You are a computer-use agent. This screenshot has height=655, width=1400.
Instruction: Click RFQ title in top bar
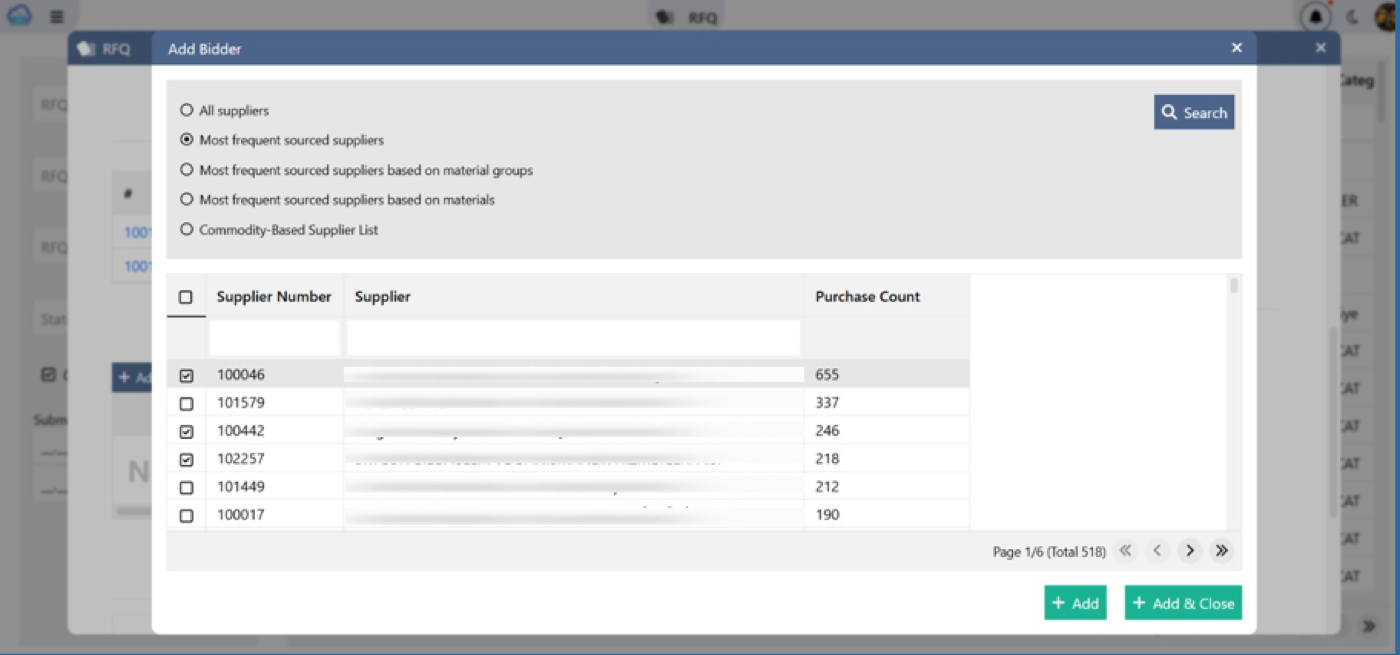click(703, 18)
